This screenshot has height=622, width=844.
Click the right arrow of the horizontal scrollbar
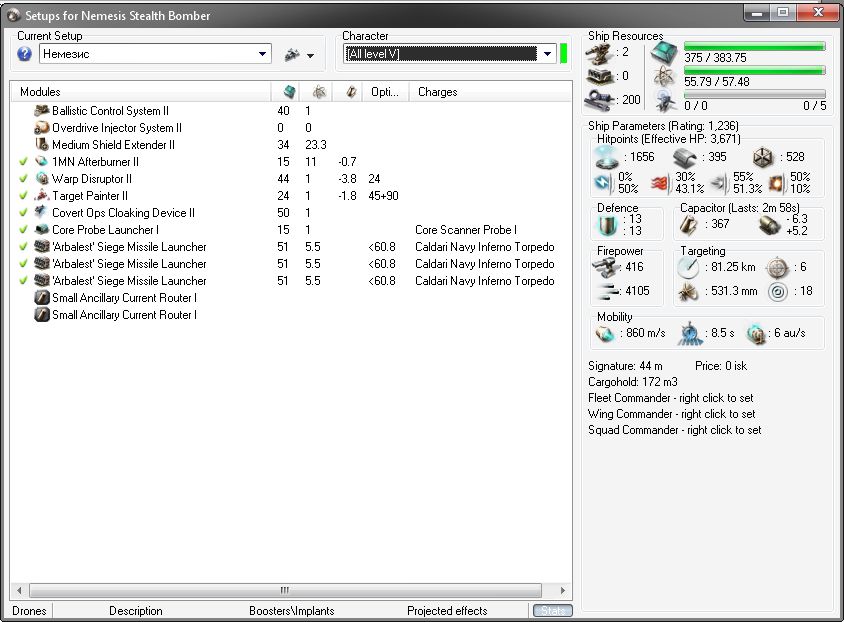click(562, 590)
